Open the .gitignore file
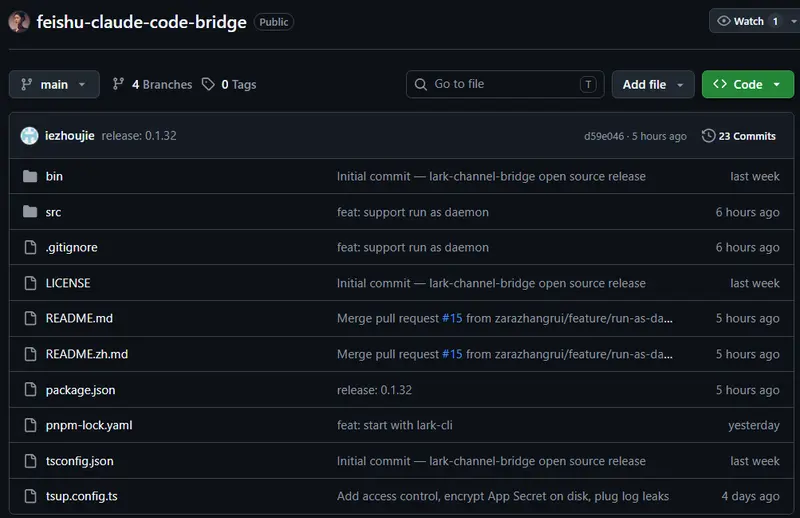The height and width of the screenshot is (518, 800). pyautogui.click(x=71, y=248)
